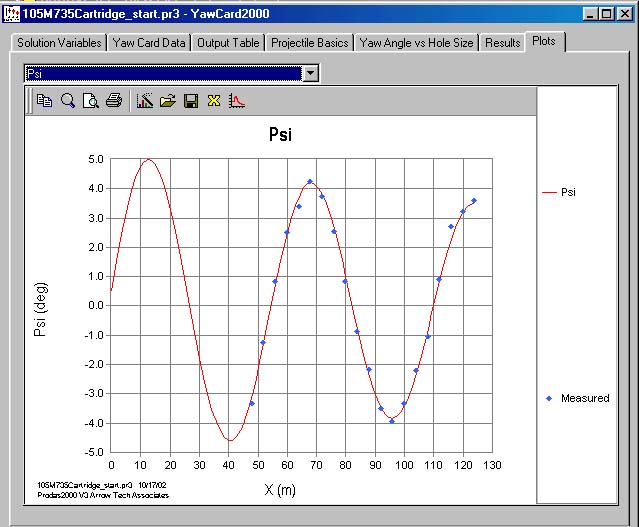The image size is (639, 527).
Task: Click the Measured legend entry
Action: [x=584, y=398]
